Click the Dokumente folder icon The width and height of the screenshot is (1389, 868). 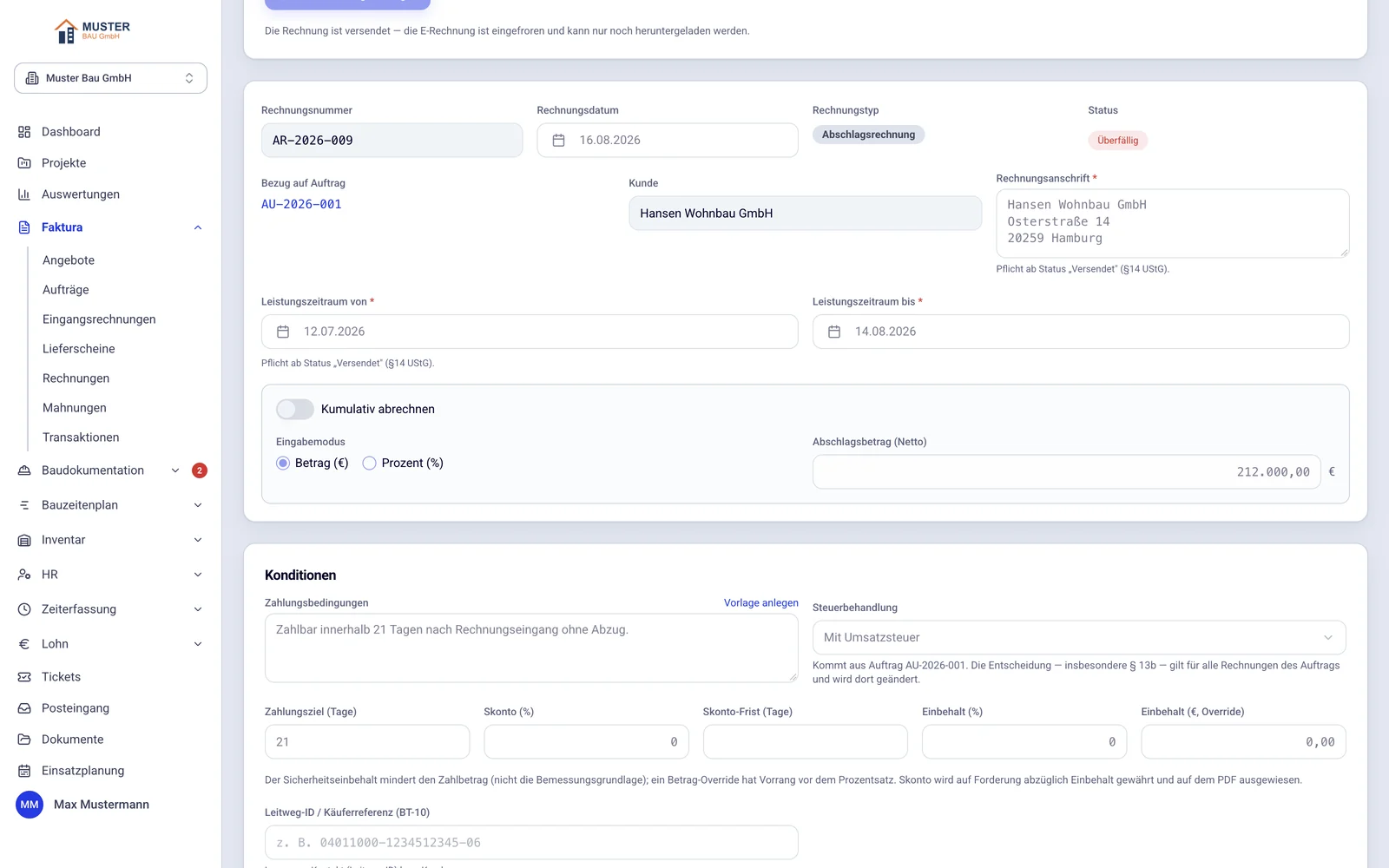(x=24, y=740)
